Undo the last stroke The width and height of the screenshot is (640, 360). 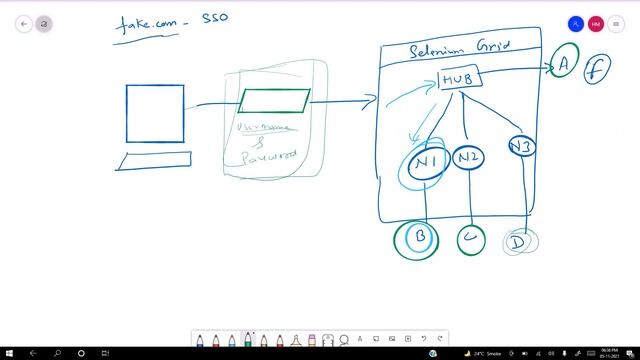point(424,339)
